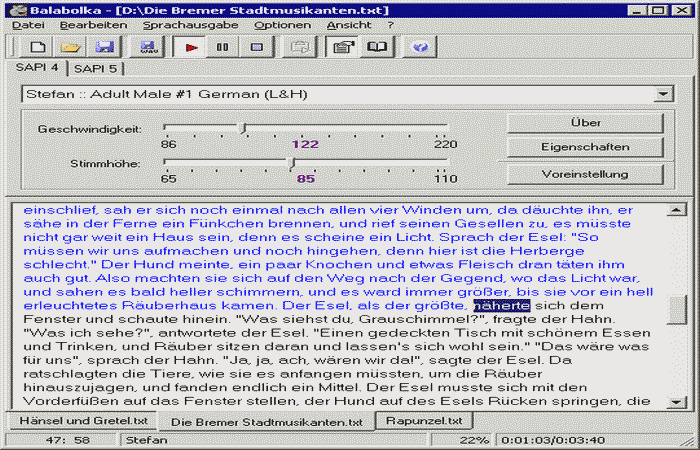The image size is (700, 450).
Task: Click the Save as WAV audio icon
Action: 148,47
